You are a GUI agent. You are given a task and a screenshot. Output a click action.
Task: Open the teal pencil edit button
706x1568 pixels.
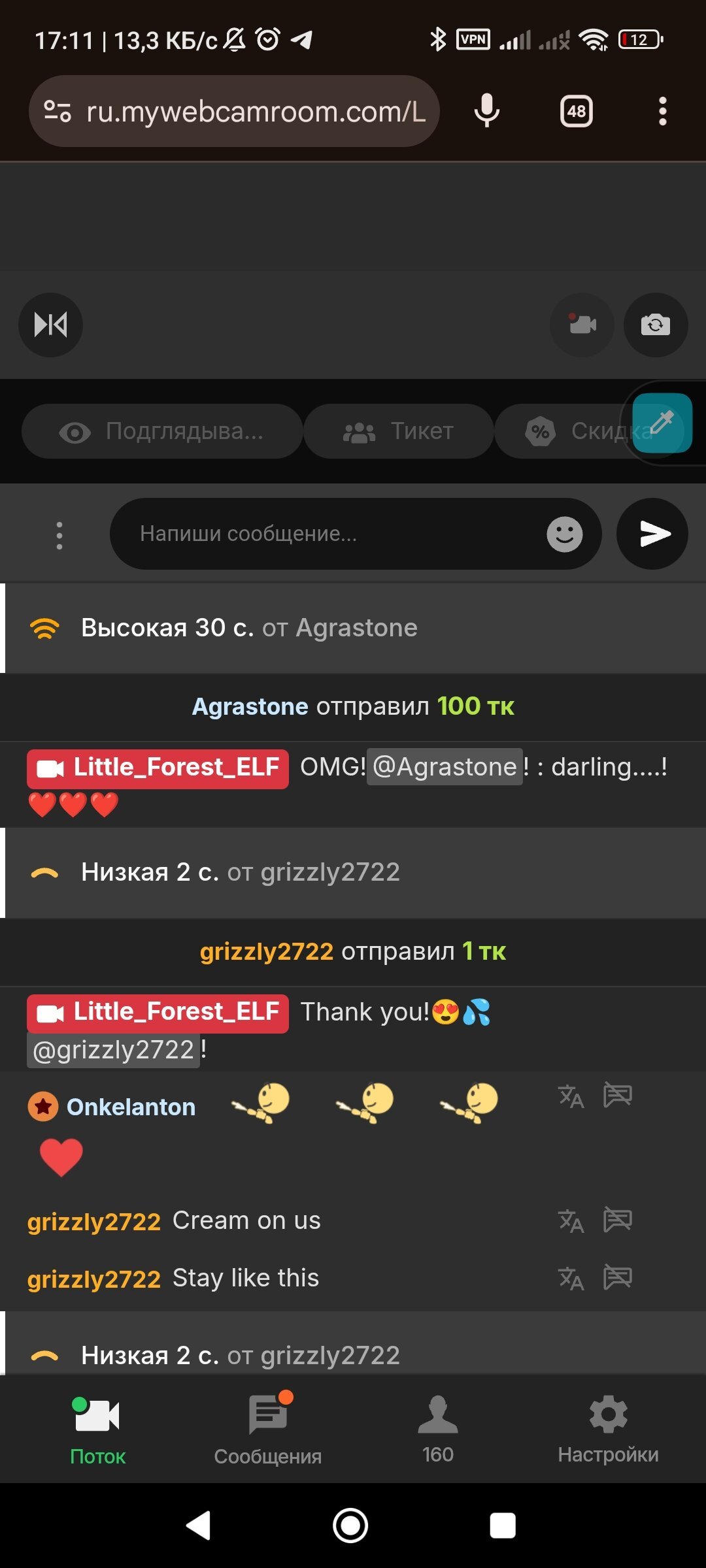662,423
